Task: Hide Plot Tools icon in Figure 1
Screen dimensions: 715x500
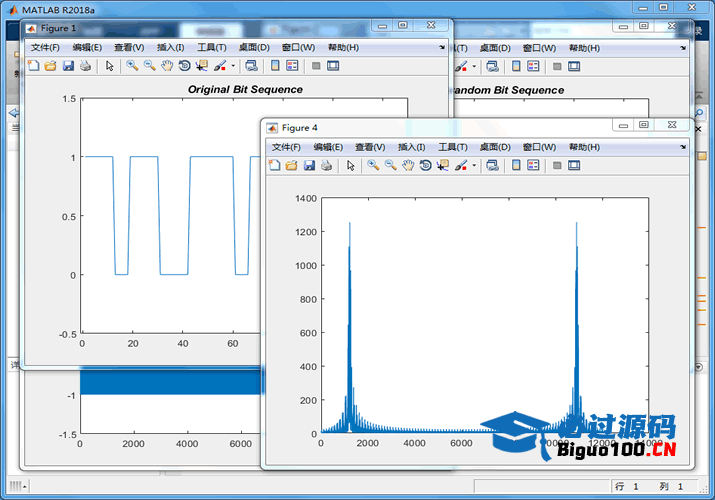Action: tap(316, 66)
